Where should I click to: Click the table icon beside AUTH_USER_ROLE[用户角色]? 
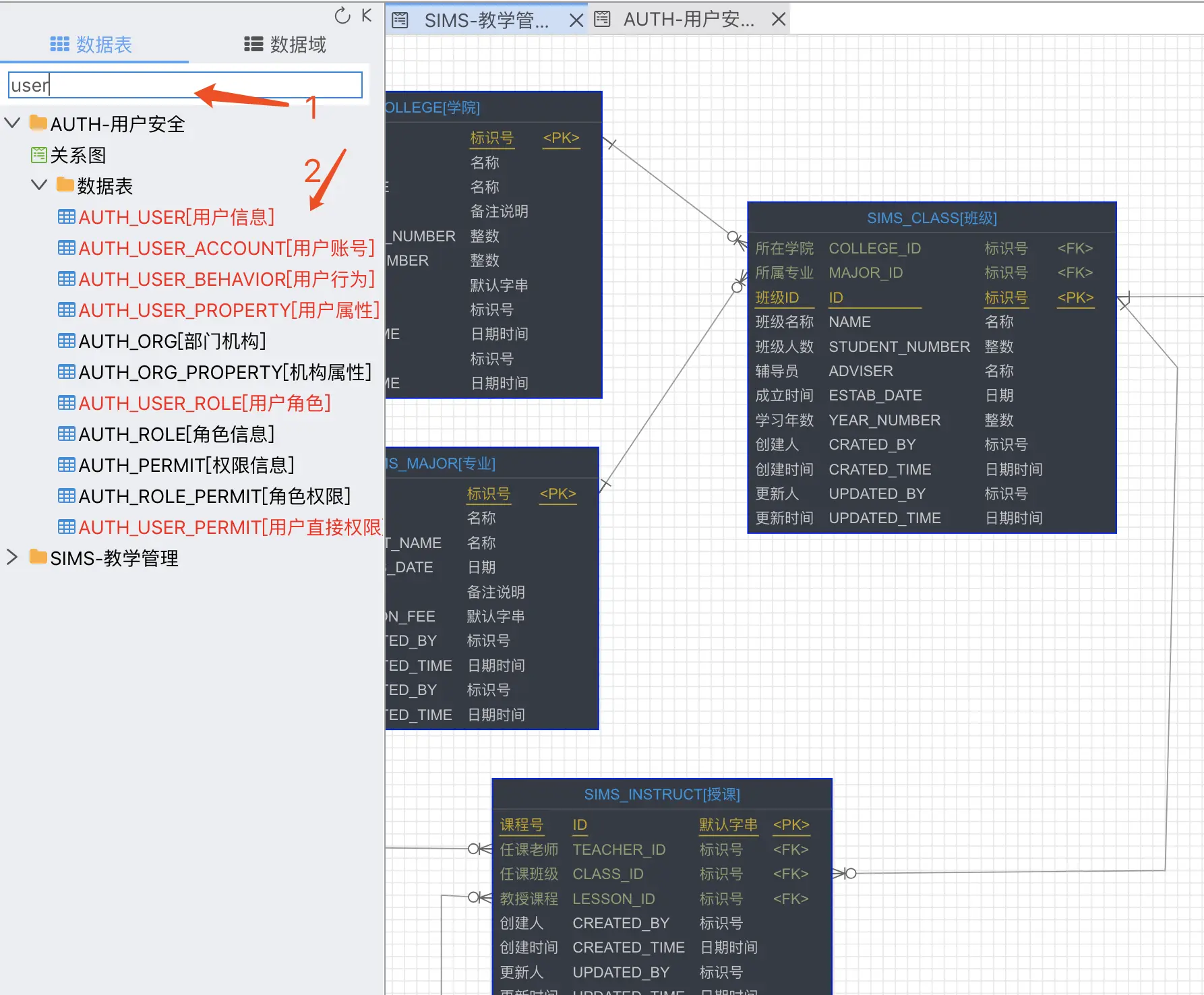tap(67, 402)
